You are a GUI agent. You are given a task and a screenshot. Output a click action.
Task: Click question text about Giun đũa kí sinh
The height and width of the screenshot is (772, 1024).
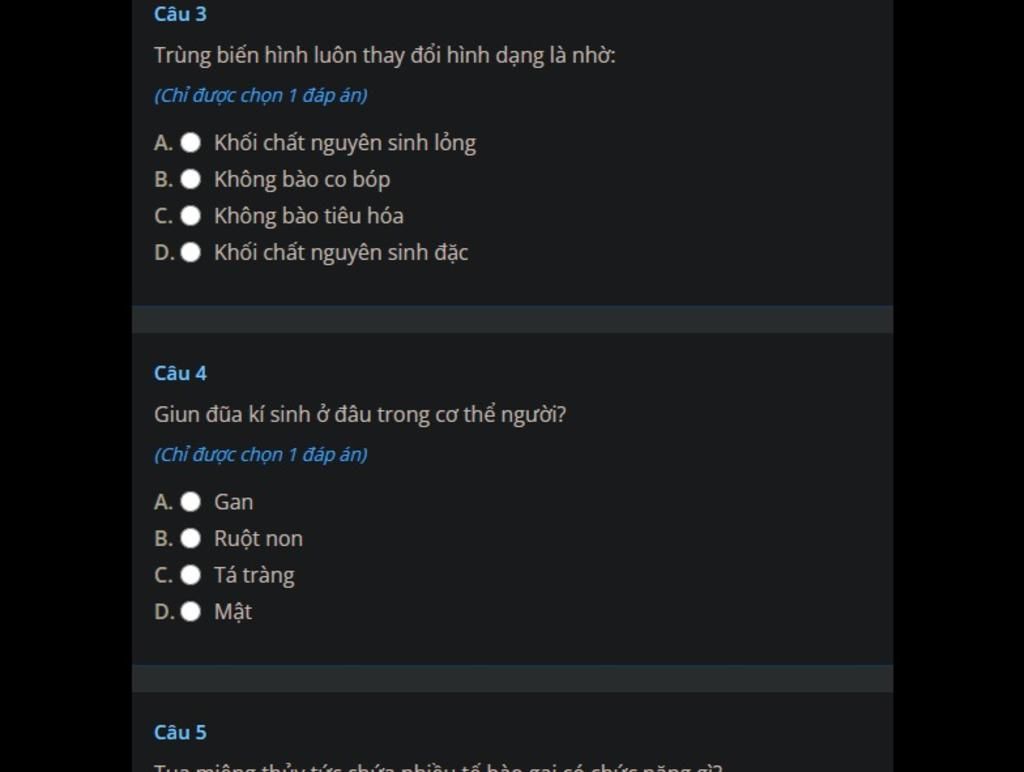(x=360, y=415)
